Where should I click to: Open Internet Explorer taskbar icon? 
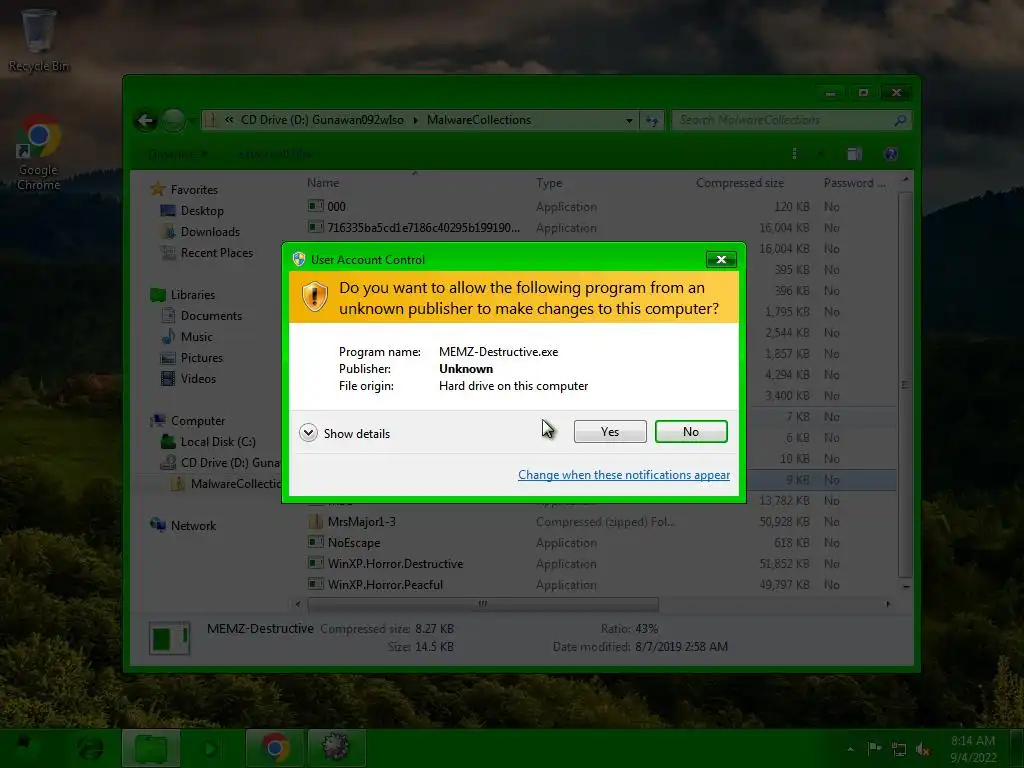point(90,747)
